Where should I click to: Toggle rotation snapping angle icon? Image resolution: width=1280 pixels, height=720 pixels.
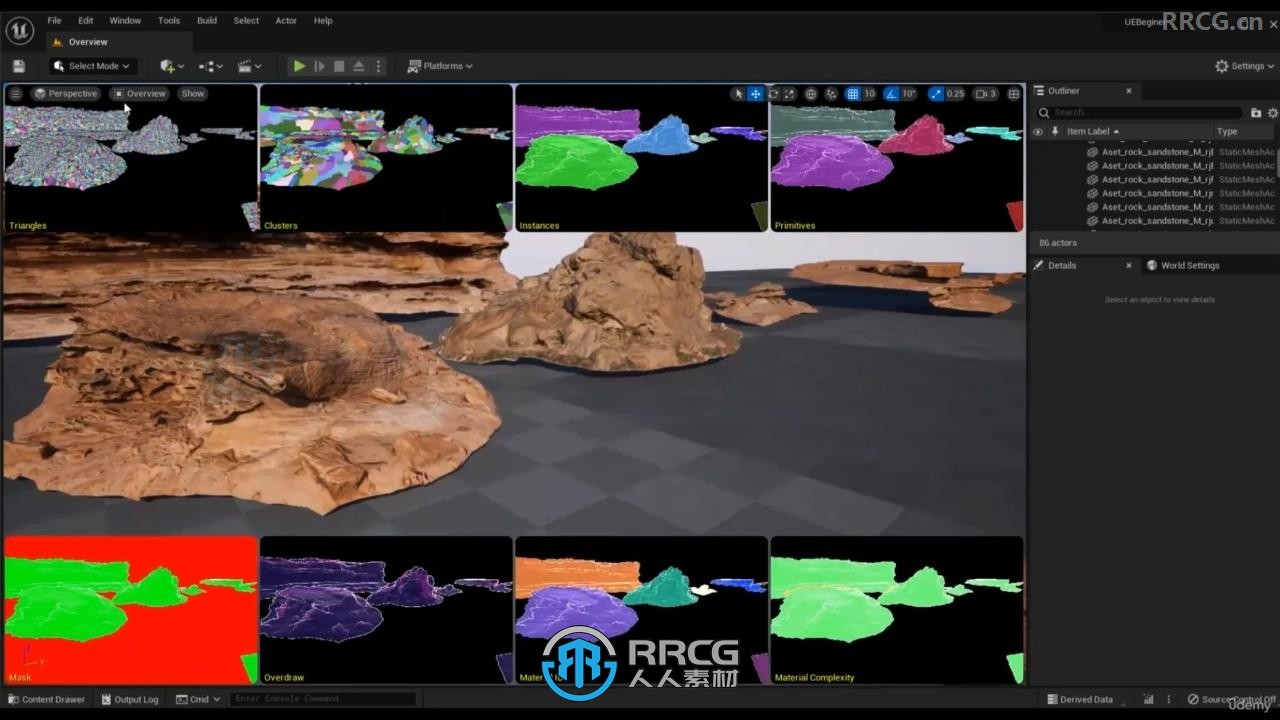coord(892,94)
